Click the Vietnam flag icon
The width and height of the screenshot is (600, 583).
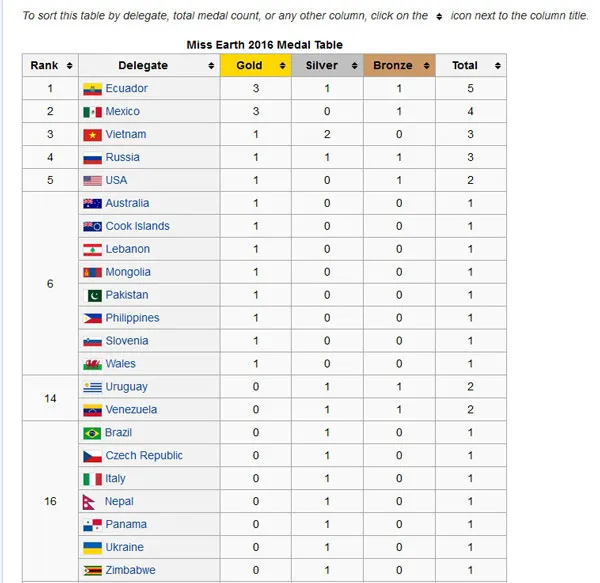tap(92, 135)
